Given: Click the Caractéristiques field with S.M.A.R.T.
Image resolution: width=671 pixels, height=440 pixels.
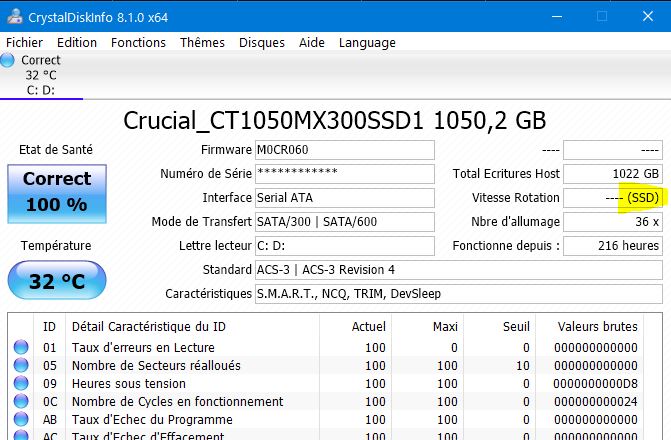Looking at the screenshot, I should [459, 294].
